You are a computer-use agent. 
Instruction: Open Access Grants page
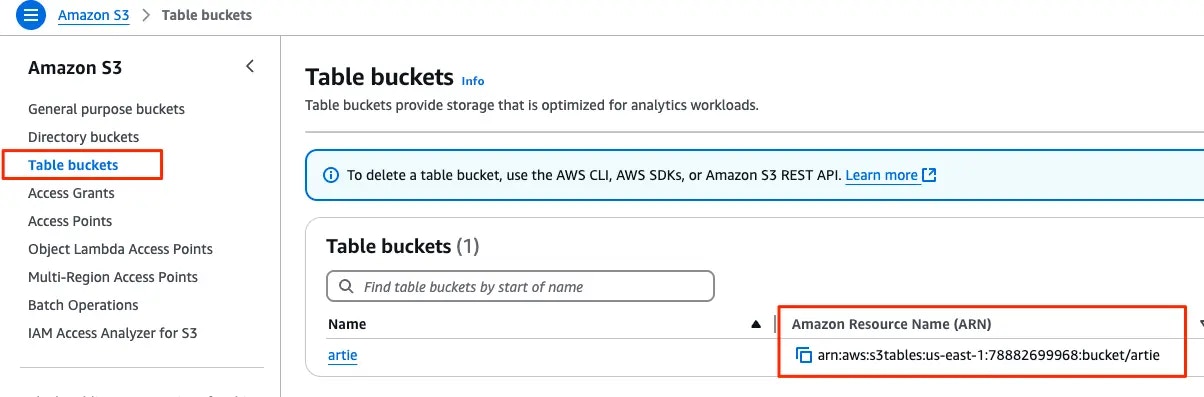(x=71, y=193)
